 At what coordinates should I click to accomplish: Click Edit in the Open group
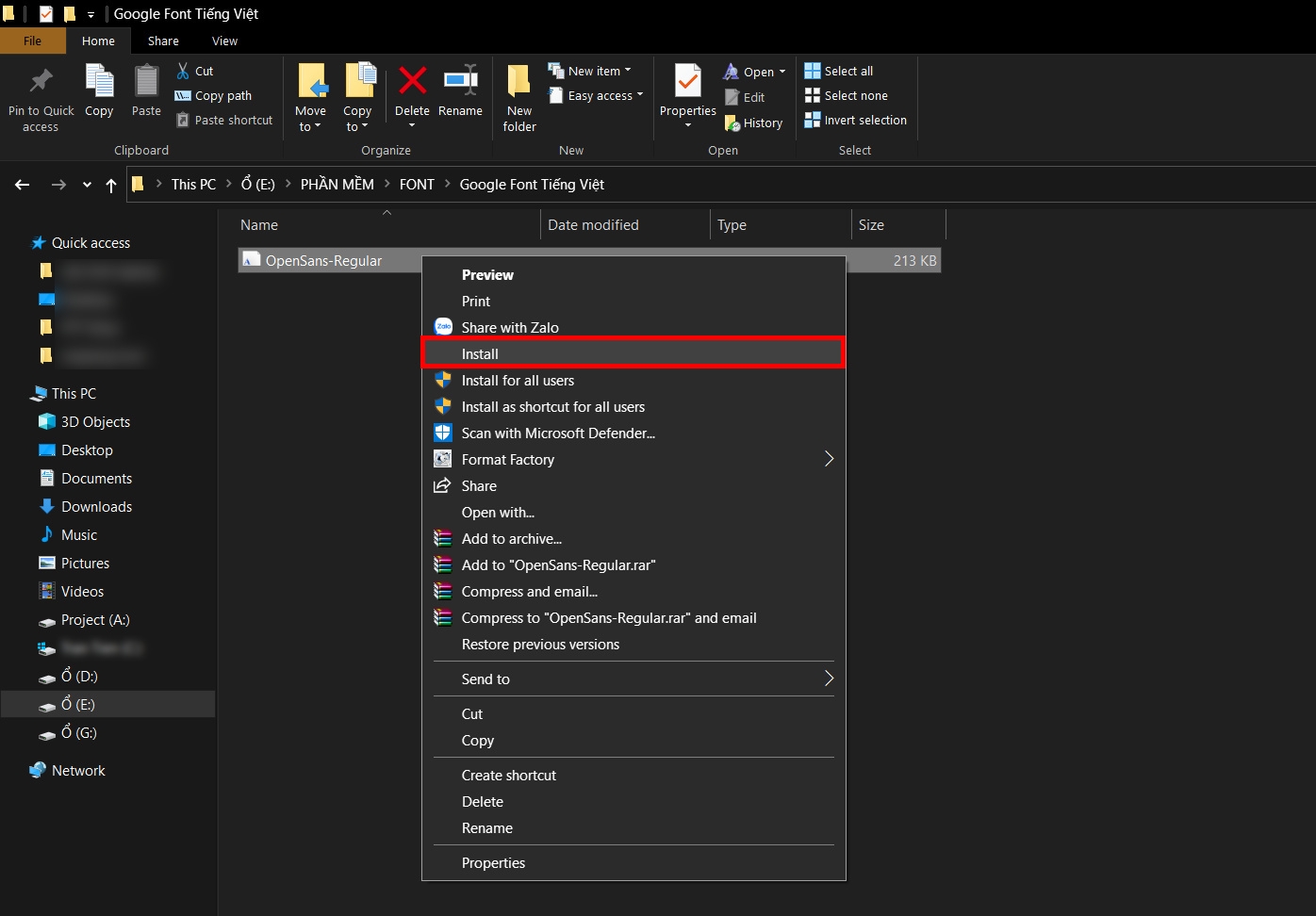(x=745, y=97)
